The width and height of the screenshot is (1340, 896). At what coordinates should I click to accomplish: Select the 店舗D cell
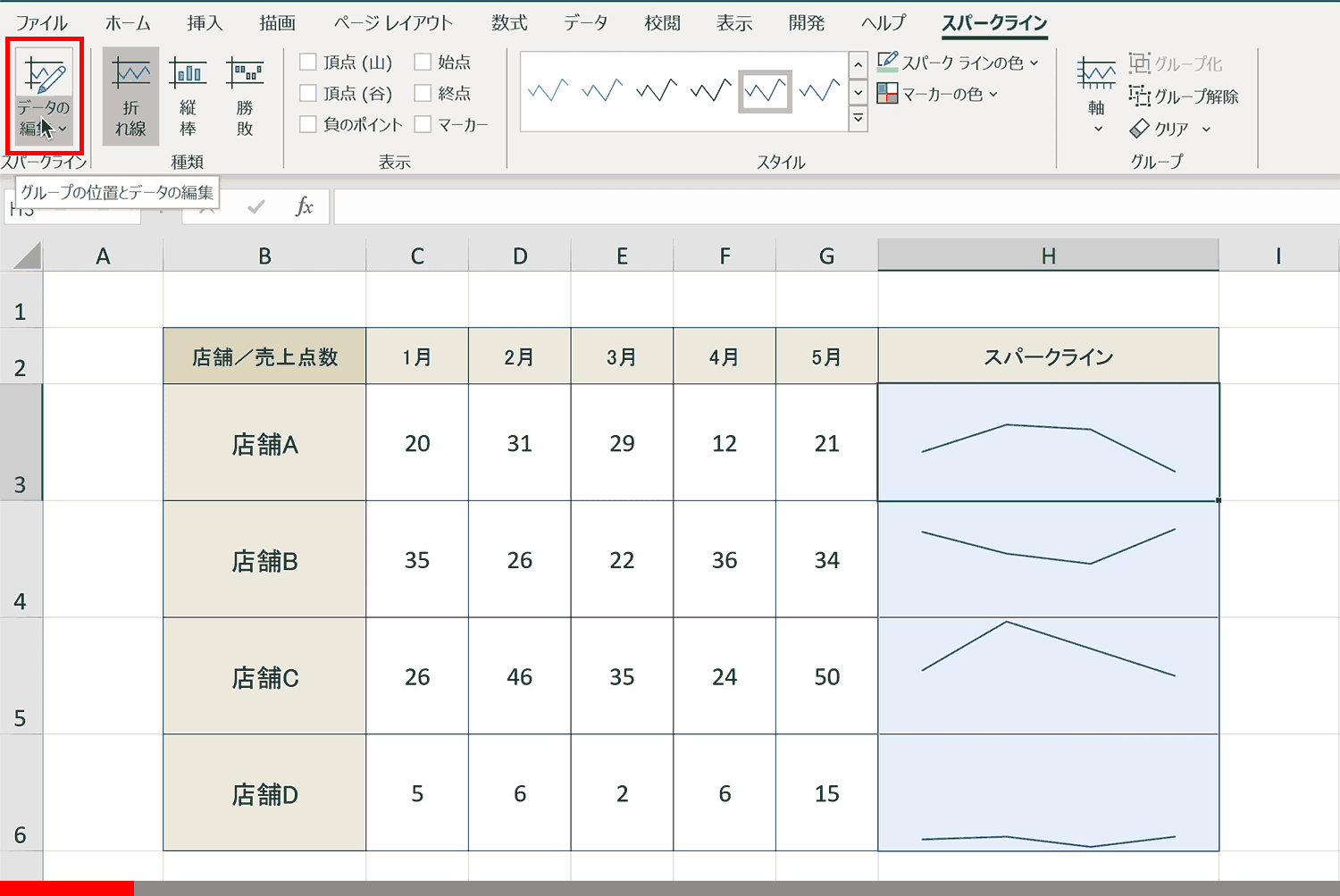pyautogui.click(x=264, y=793)
